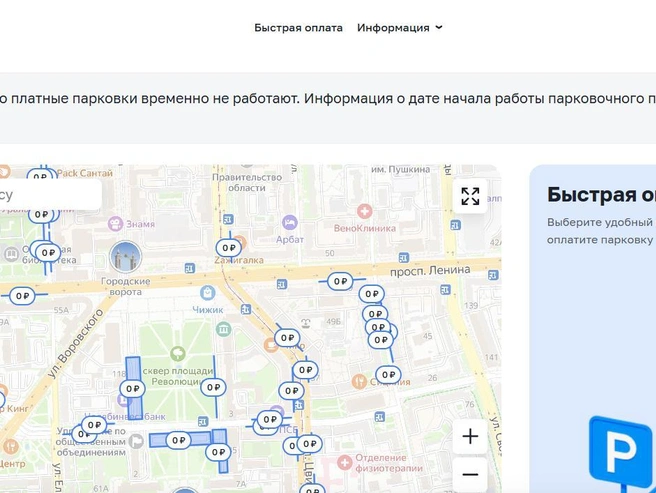Select the 0₽ marker near Студия restaurant
This screenshot has height=493, width=656.
(x=388, y=375)
